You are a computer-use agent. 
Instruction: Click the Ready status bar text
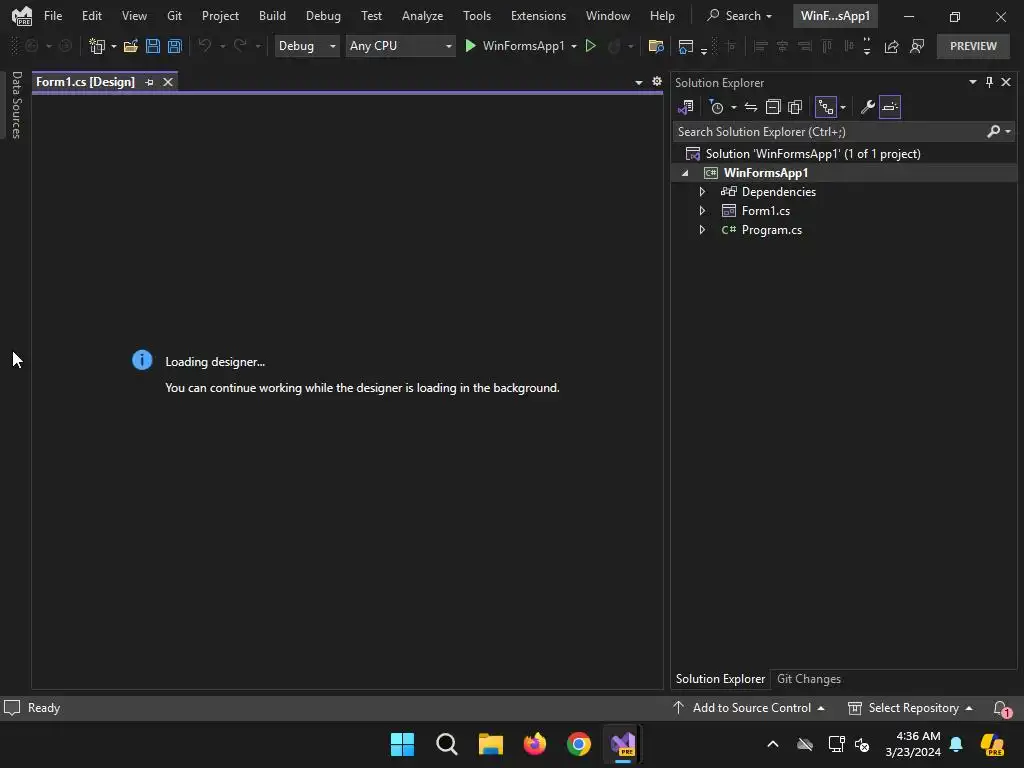(44, 708)
